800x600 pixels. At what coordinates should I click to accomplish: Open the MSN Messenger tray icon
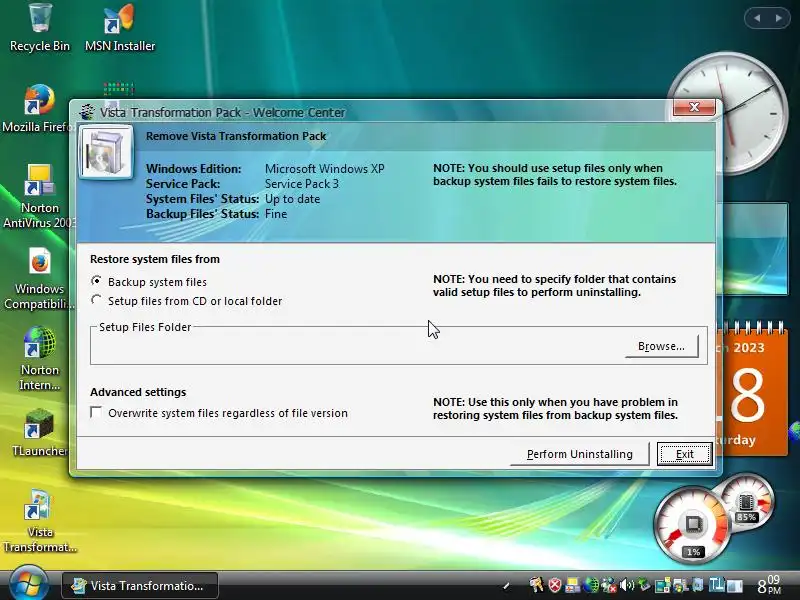(x=608, y=585)
